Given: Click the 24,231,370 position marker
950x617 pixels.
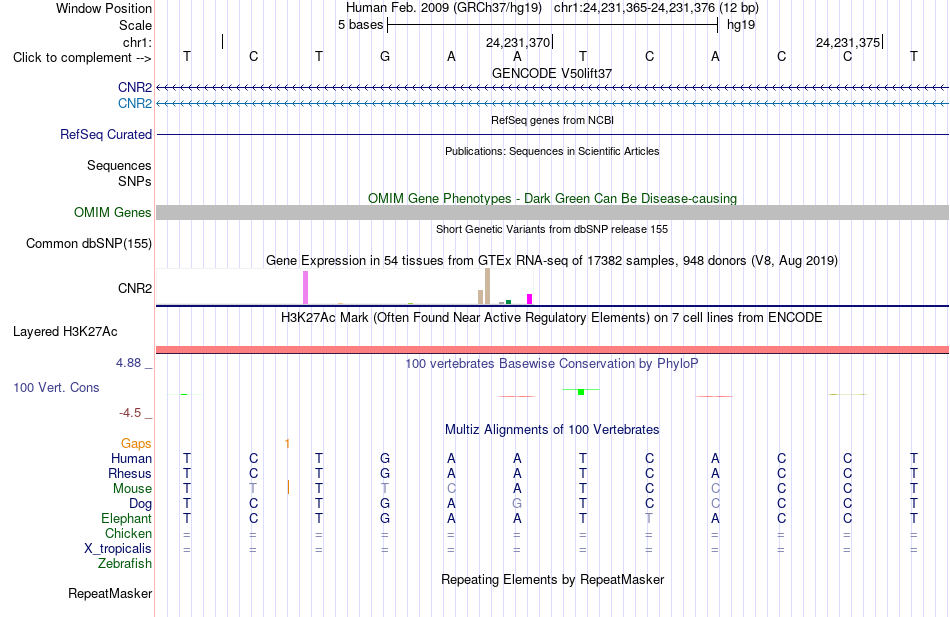Looking at the screenshot, I should click(518, 42).
